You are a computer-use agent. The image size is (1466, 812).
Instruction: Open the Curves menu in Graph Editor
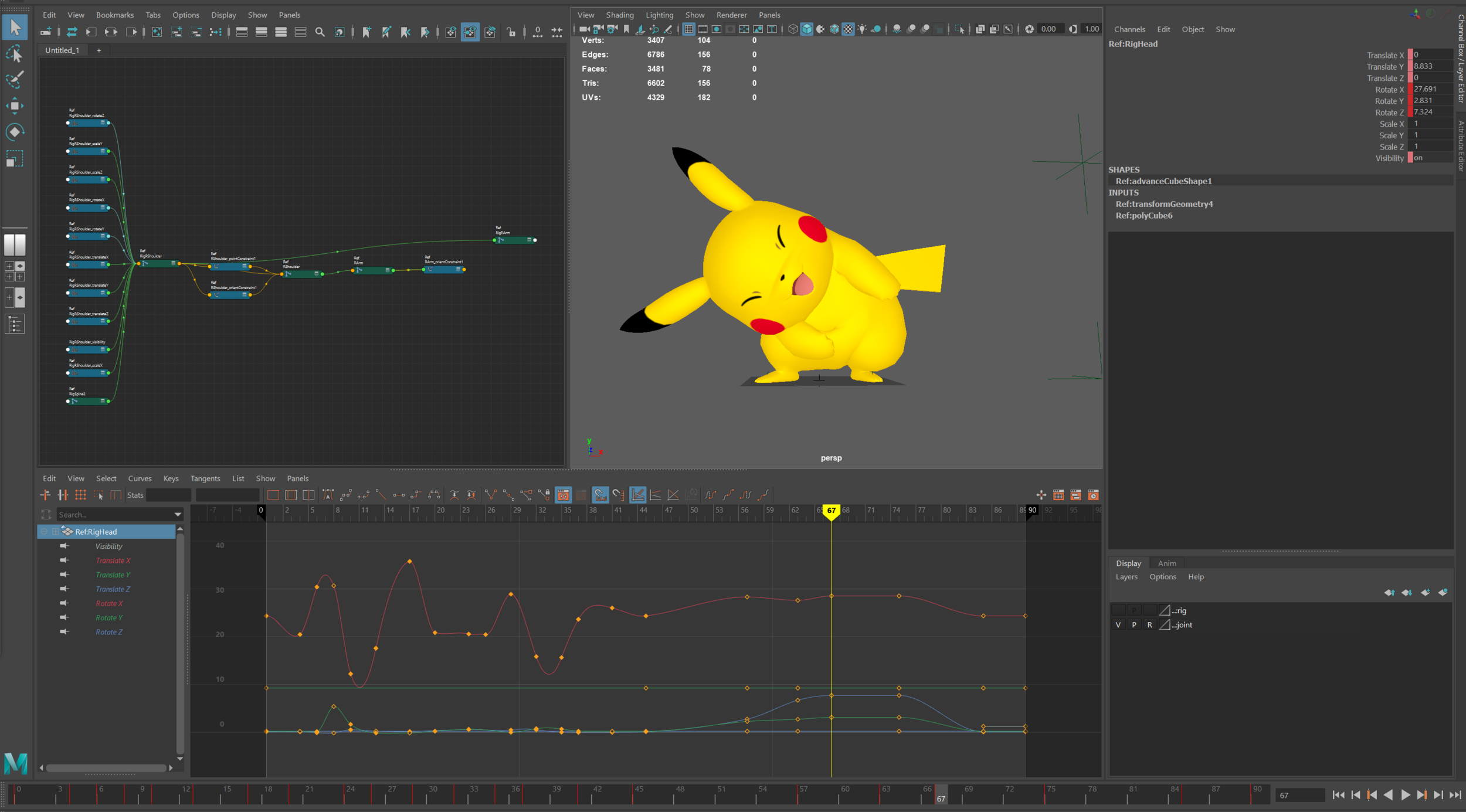(140, 478)
